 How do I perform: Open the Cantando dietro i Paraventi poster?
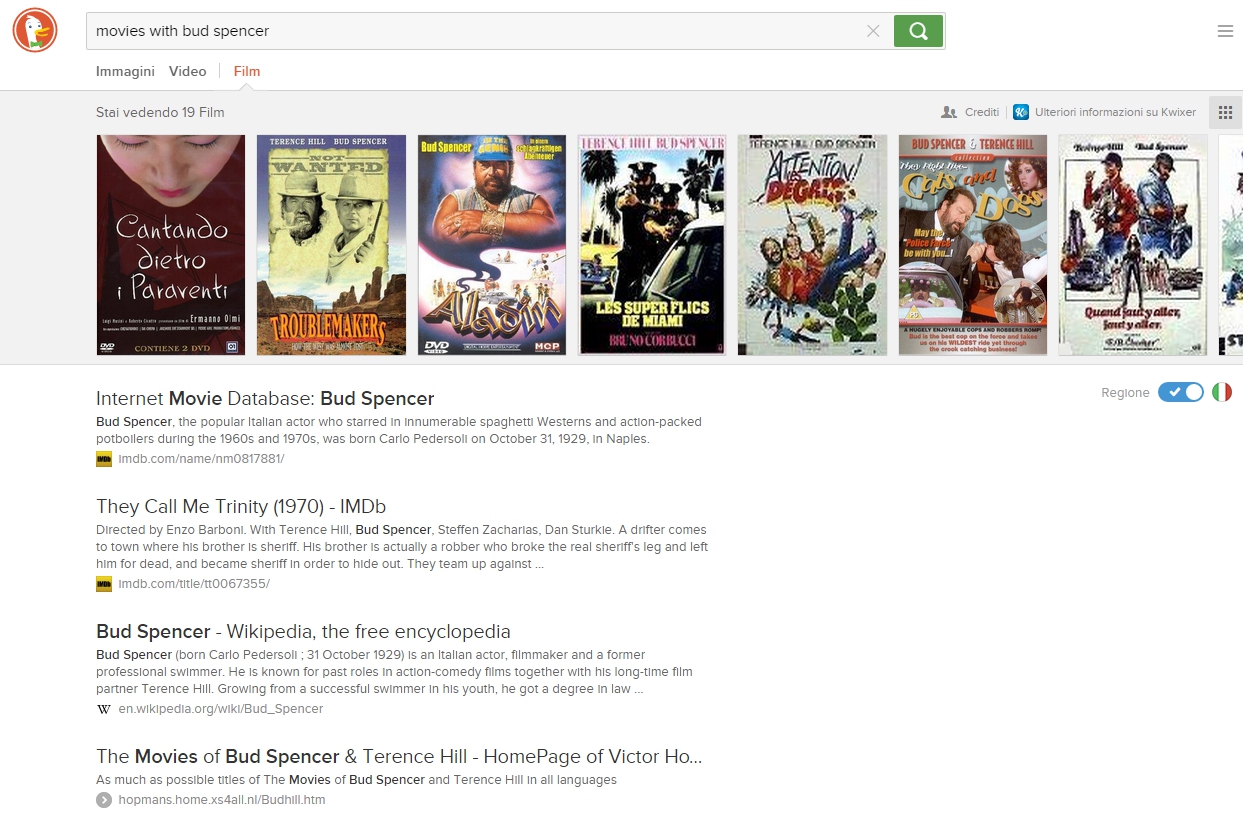pos(171,245)
